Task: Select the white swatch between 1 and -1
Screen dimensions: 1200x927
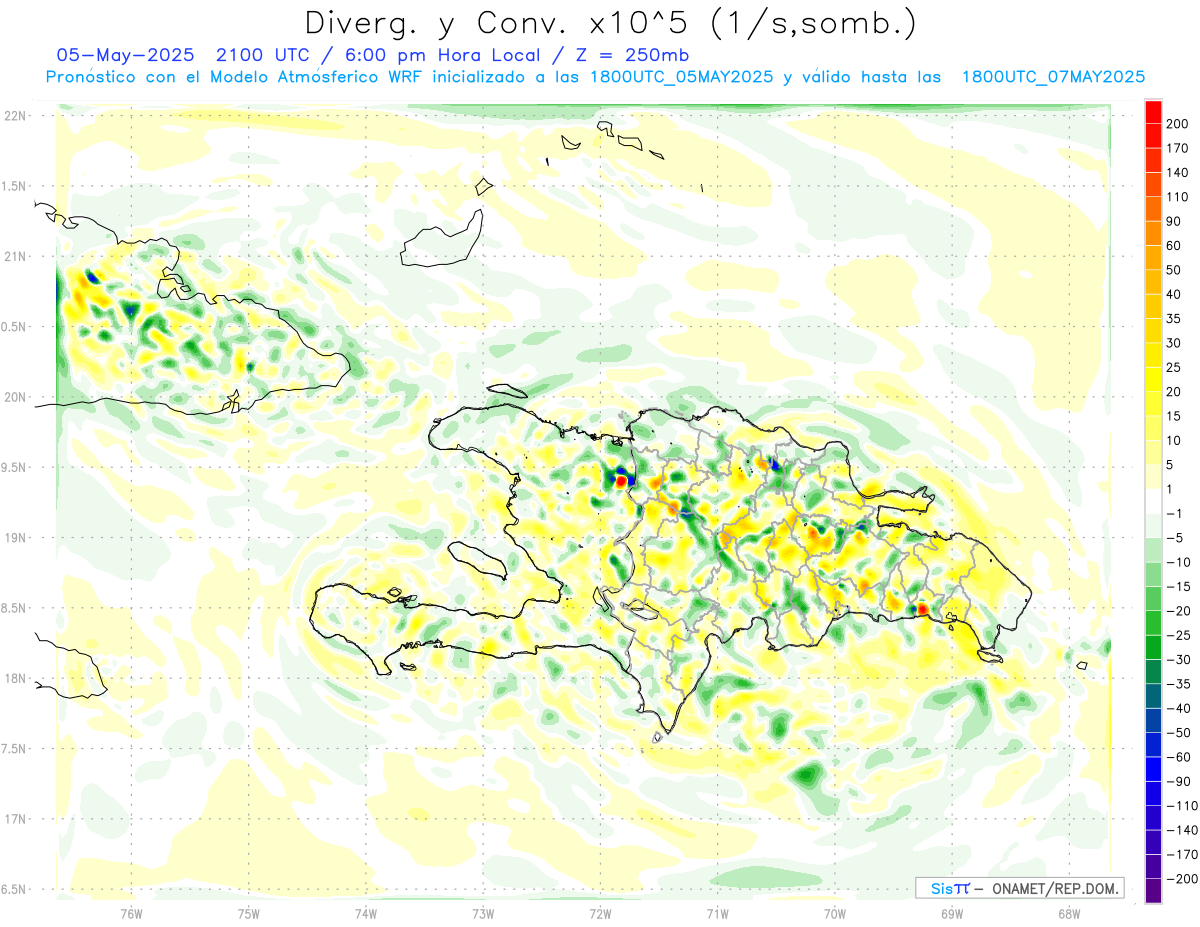Action: [1153, 501]
